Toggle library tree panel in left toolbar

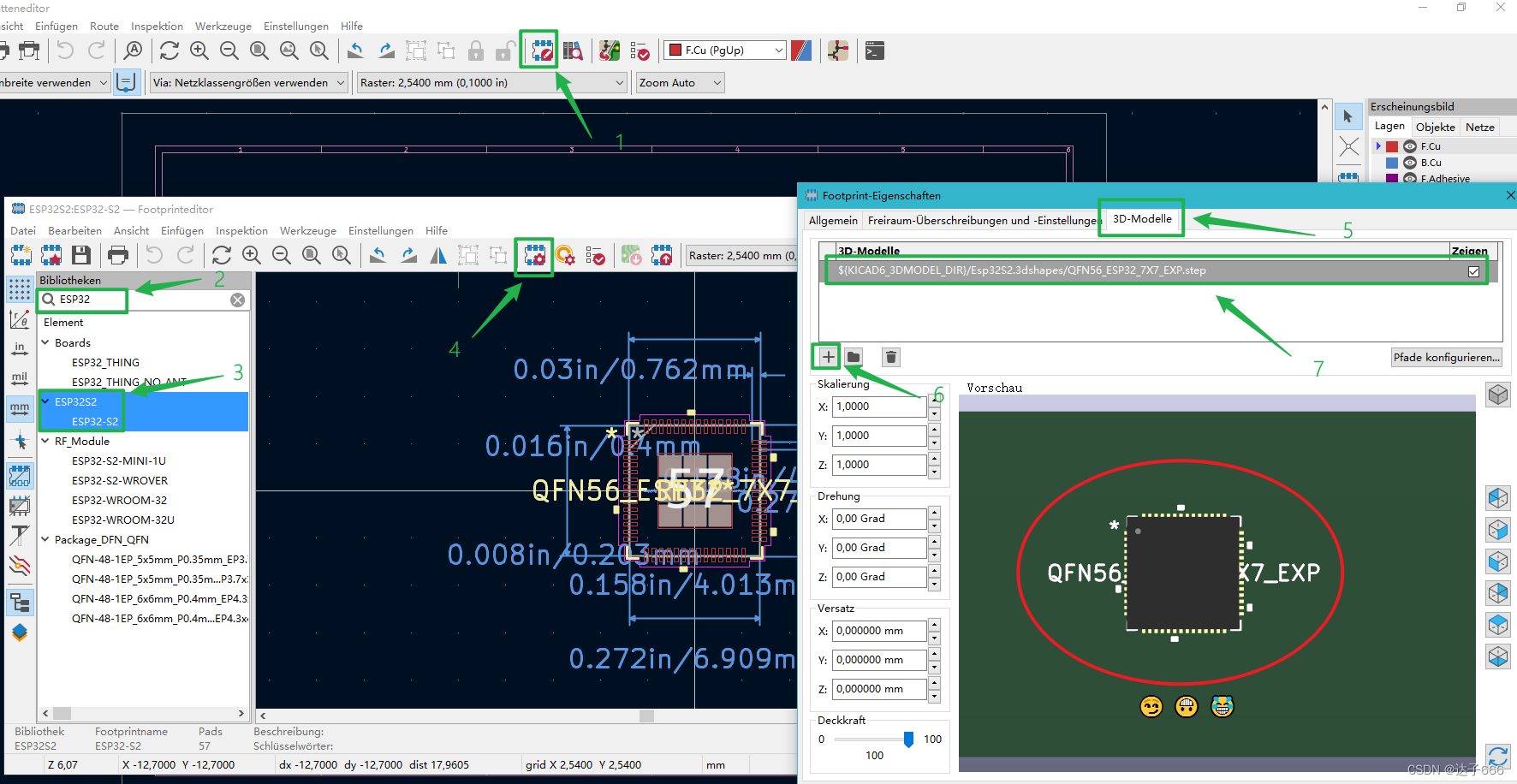pos(20,603)
